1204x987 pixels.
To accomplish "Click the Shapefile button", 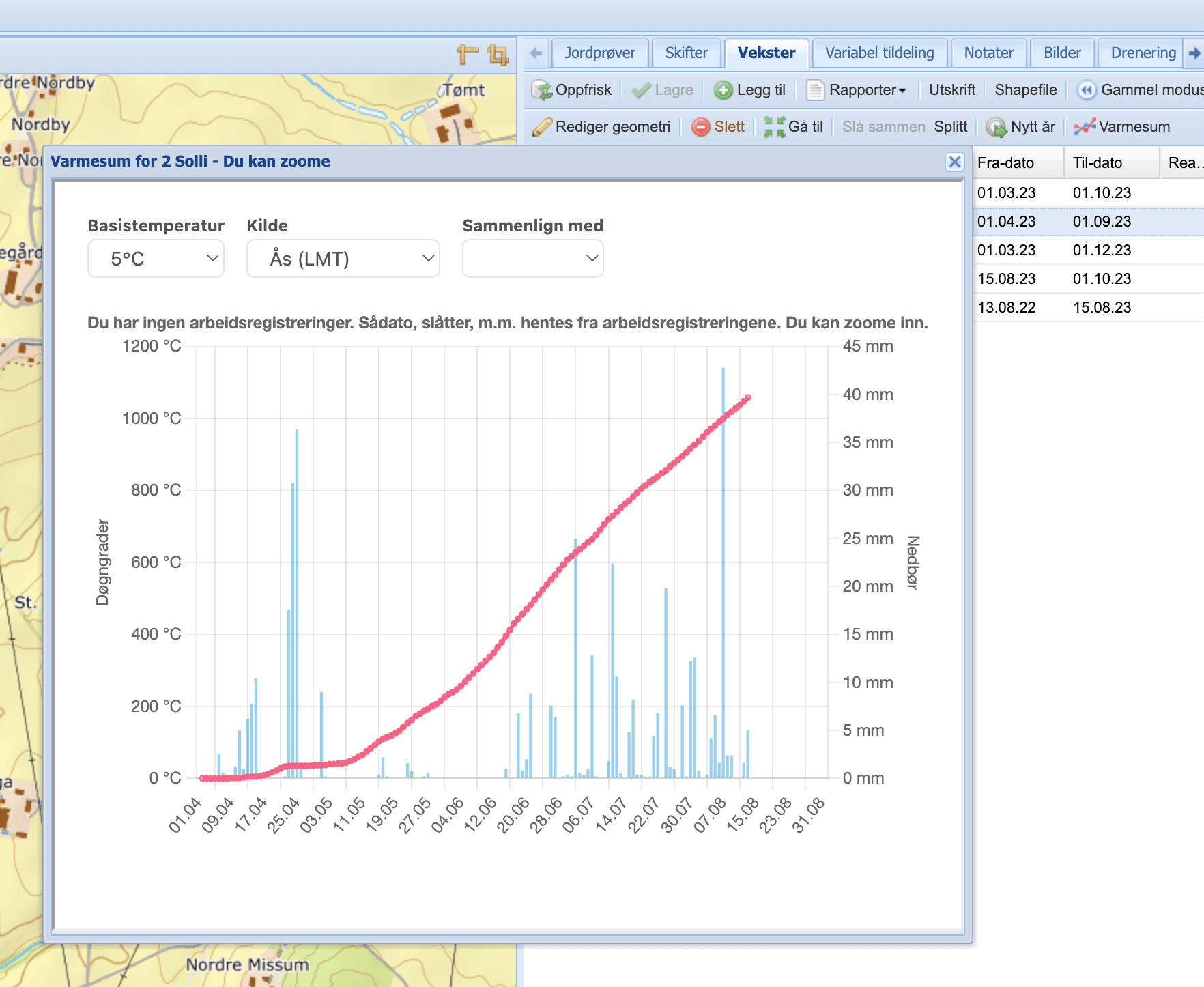I will coord(1025,90).
